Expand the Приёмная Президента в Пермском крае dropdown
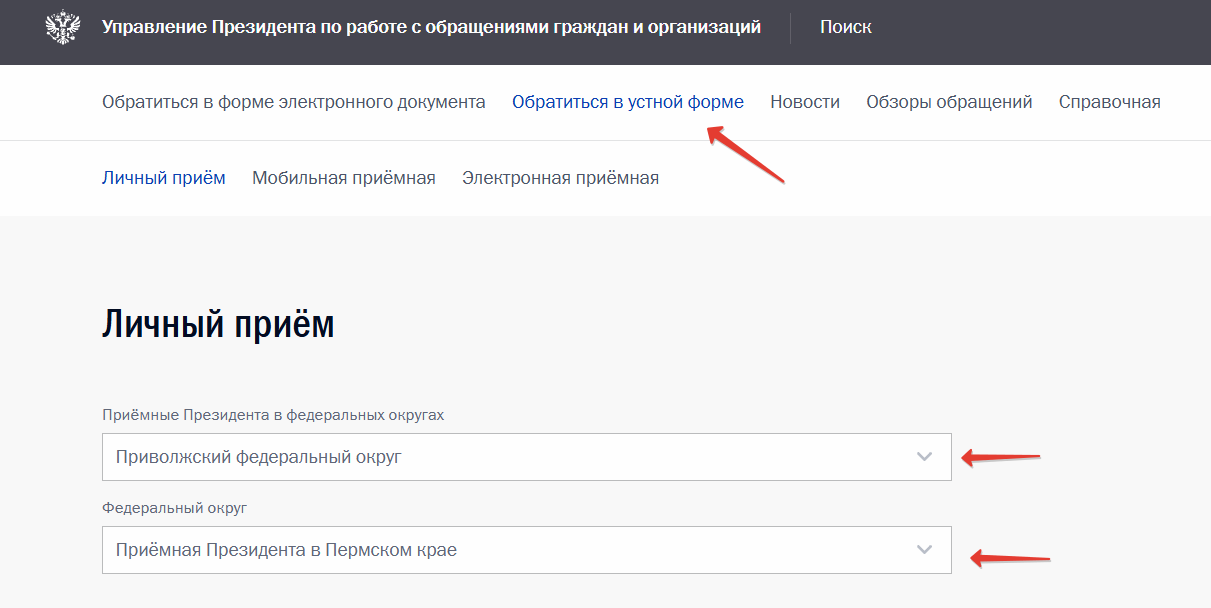 (527, 550)
